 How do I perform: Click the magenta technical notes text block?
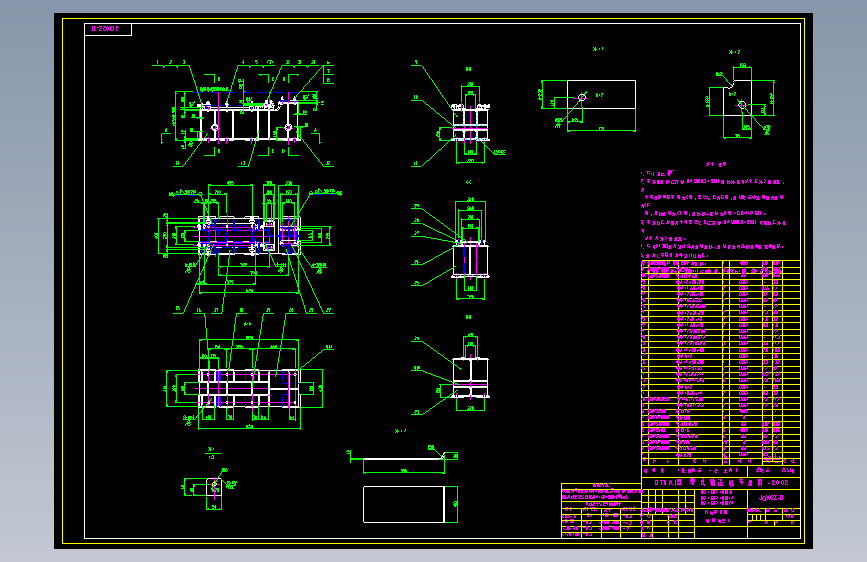click(x=713, y=215)
